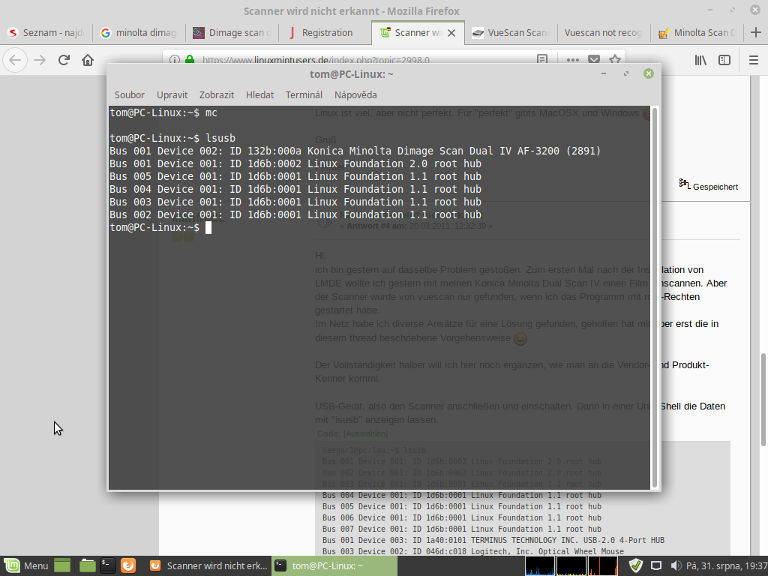The height and width of the screenshot is (576, 768).
Task: Open page actions three-dot menu
Action: point(573,60)
